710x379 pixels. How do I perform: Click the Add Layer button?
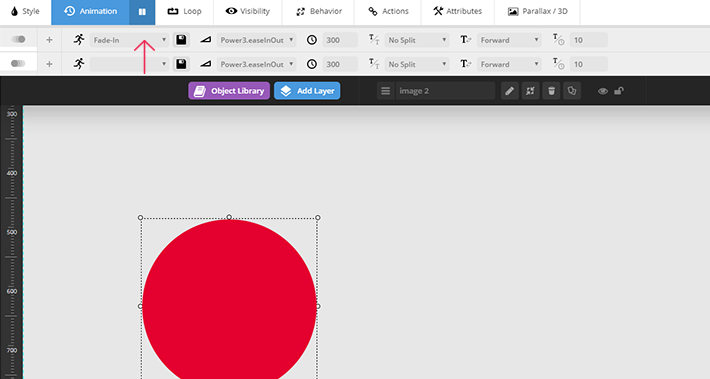coord(307,91)
